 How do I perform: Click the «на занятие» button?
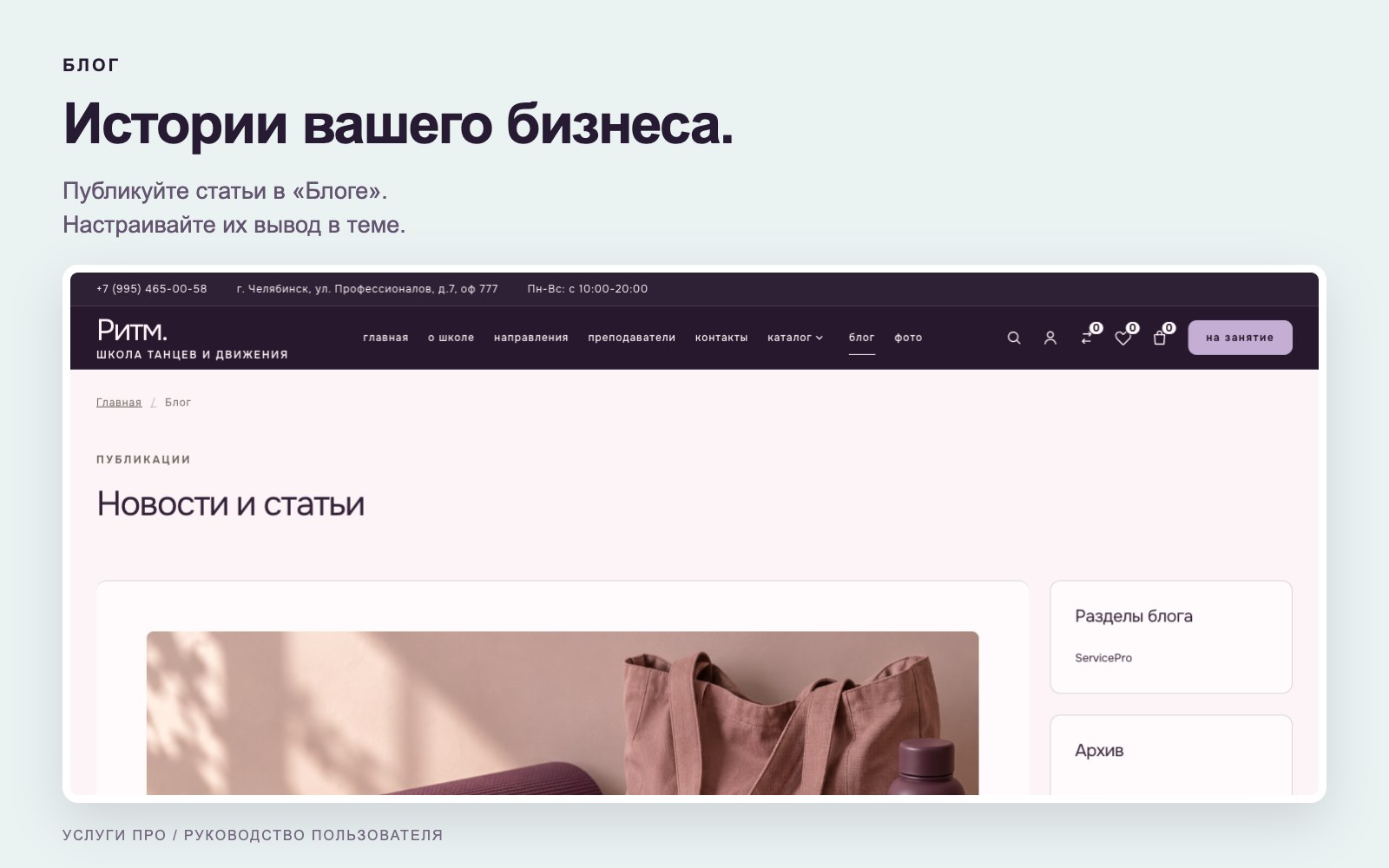[x=1240, y=338]
